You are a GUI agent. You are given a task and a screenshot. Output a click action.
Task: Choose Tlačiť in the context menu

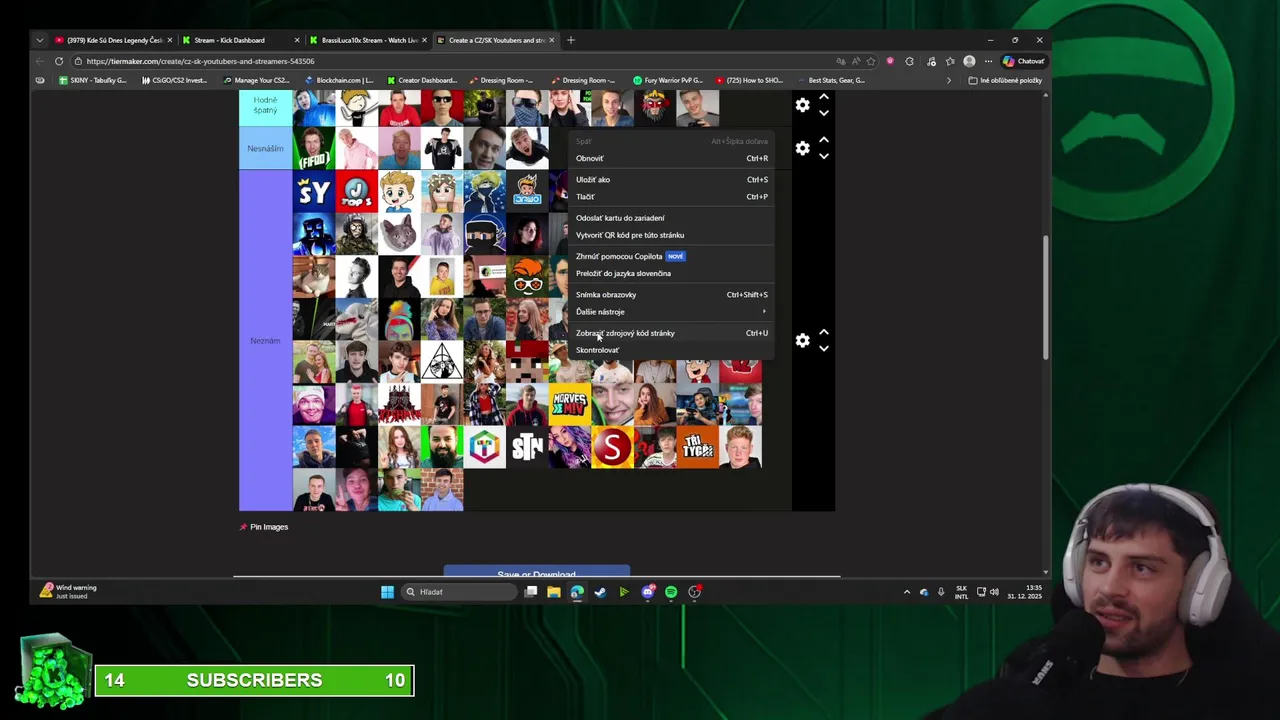671,196
